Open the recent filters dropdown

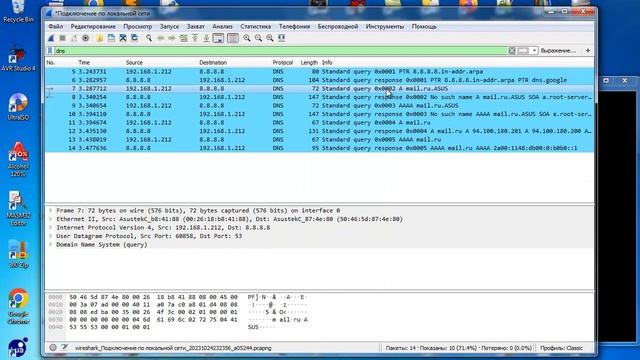click(534, 51)
